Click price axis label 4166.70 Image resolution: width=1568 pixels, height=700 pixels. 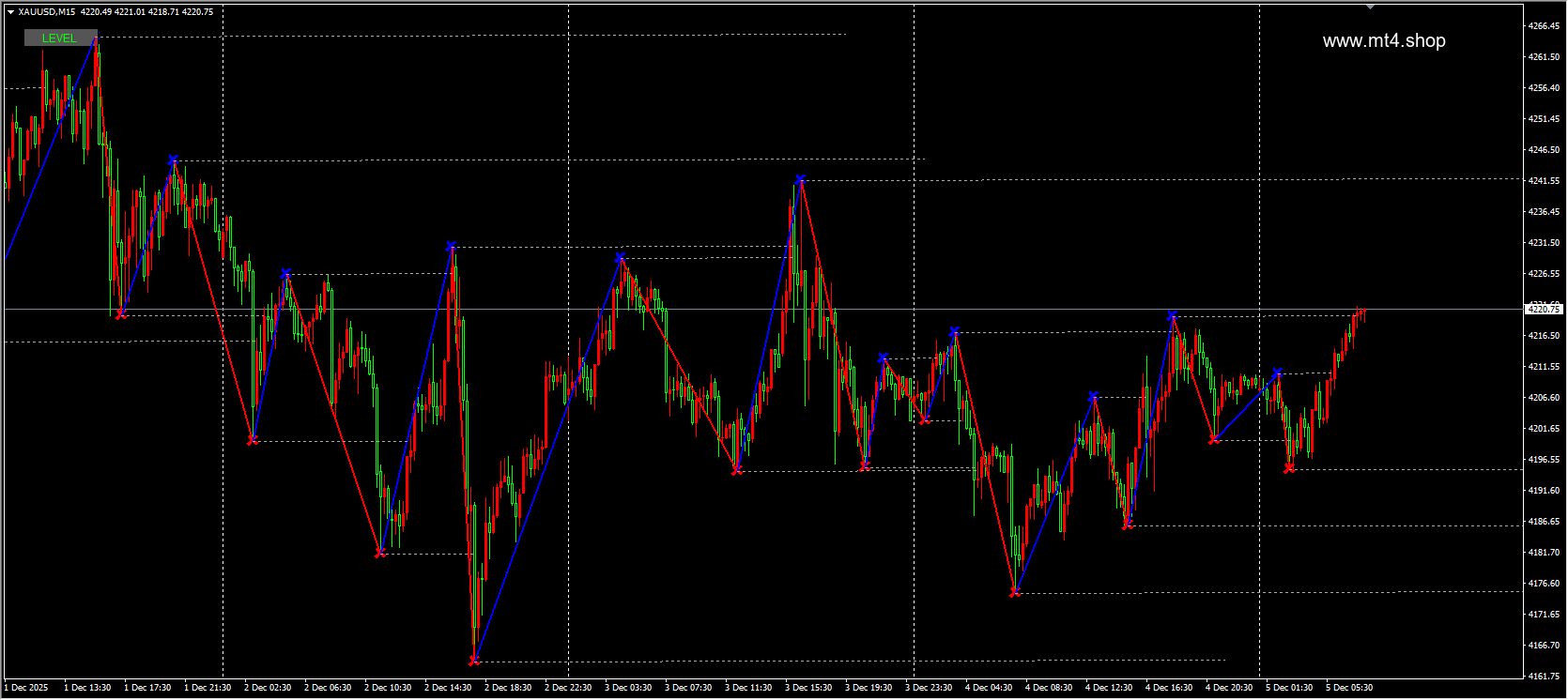coord(1544,646)
